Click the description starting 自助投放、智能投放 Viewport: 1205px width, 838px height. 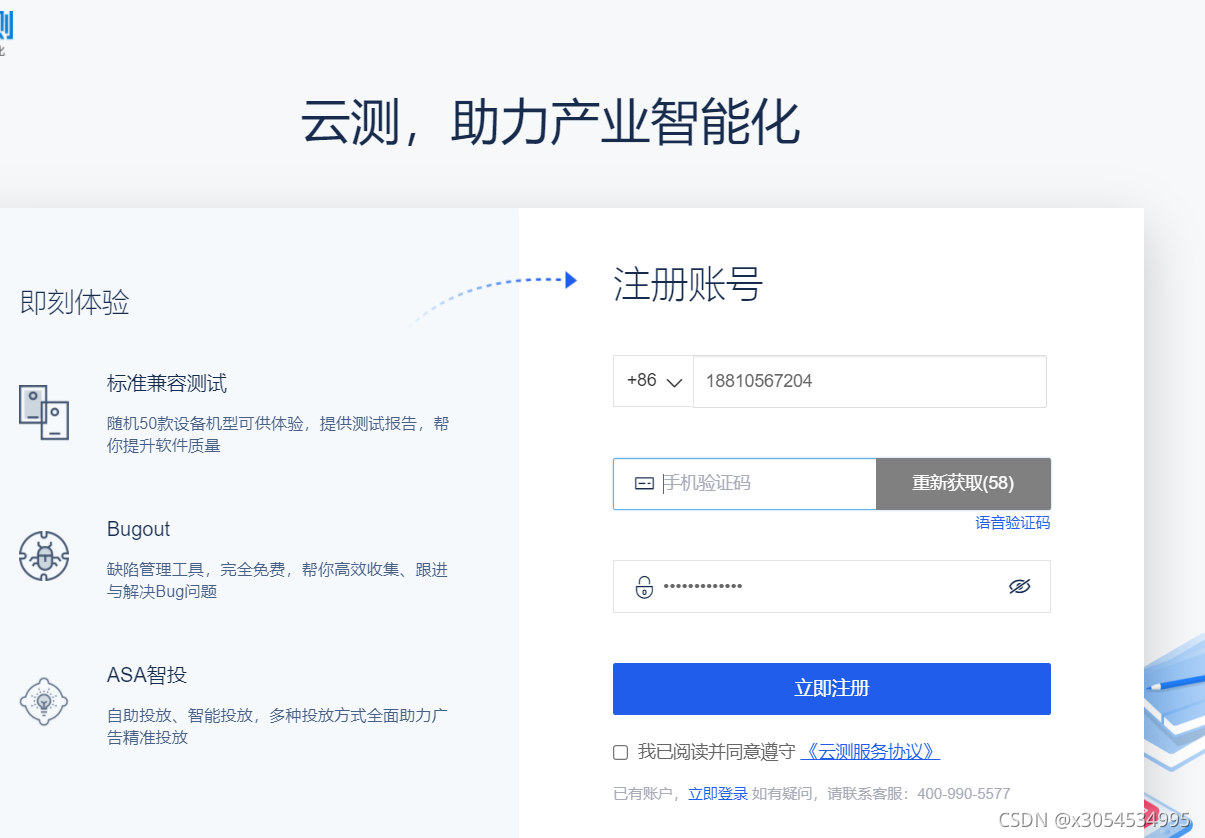pos(277,727)
